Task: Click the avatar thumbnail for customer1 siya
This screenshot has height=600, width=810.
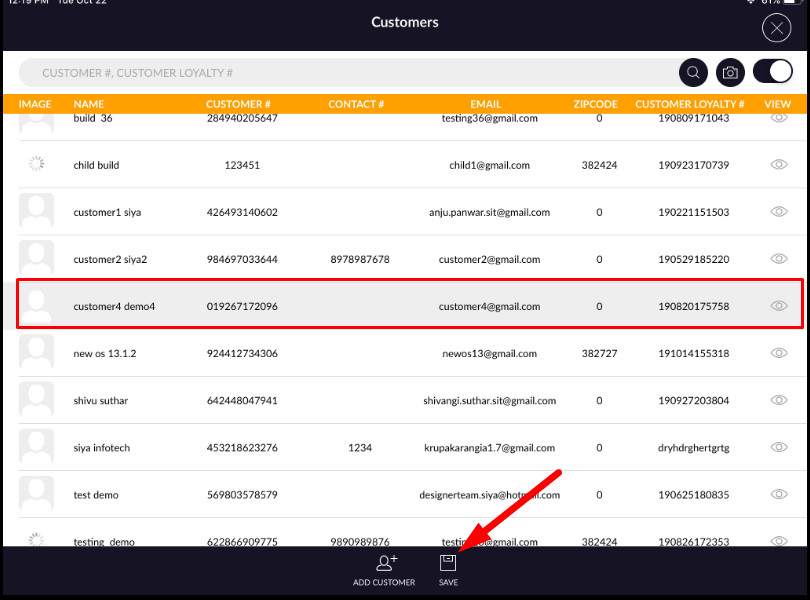Action: [36, 211]
